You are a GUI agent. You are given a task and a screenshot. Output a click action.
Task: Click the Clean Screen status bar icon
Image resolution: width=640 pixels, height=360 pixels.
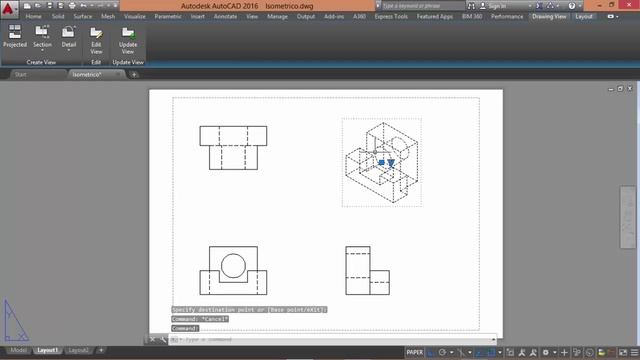(623, 352)
